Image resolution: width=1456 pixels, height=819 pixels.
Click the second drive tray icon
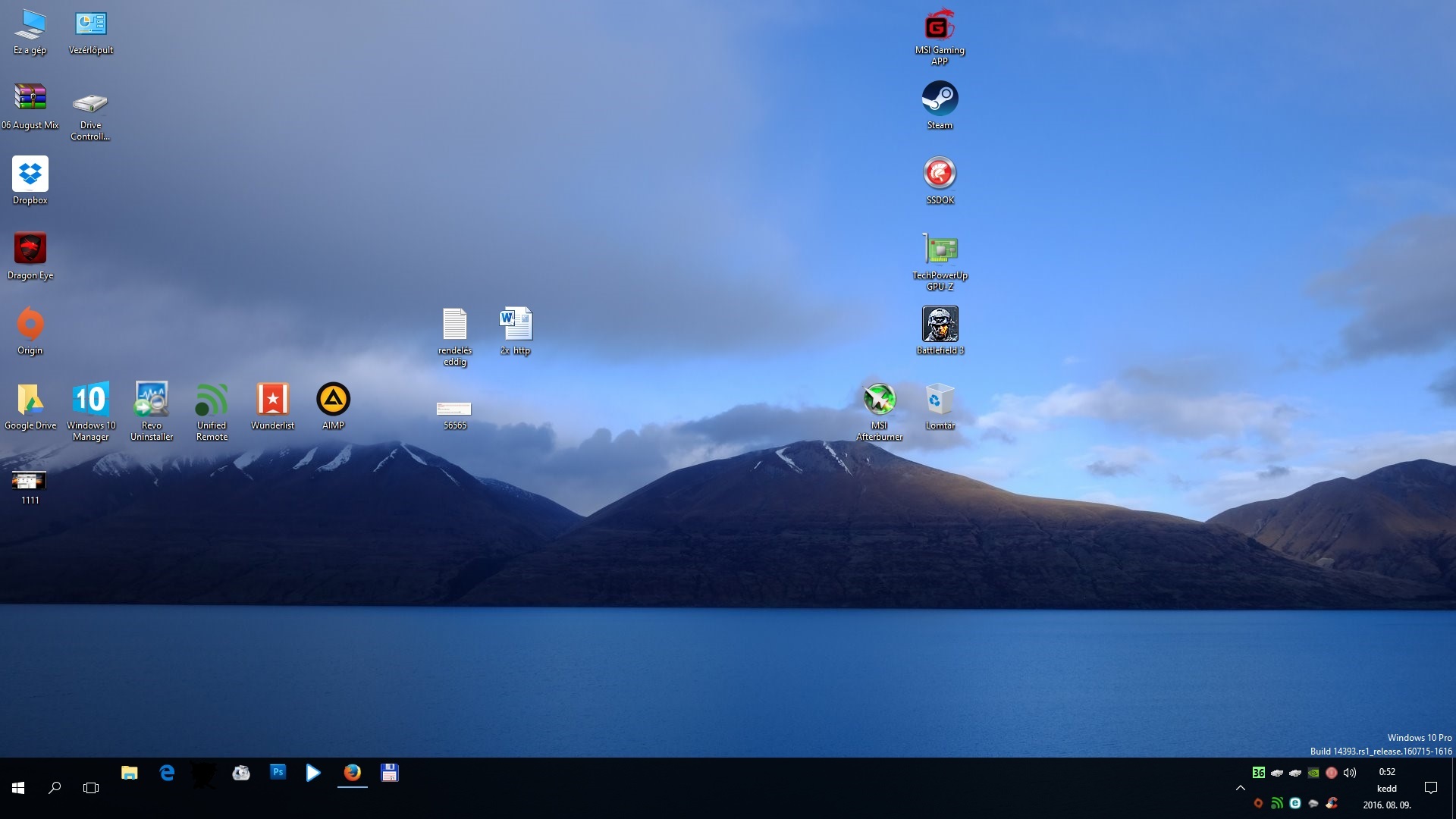tap(1295, 773)
